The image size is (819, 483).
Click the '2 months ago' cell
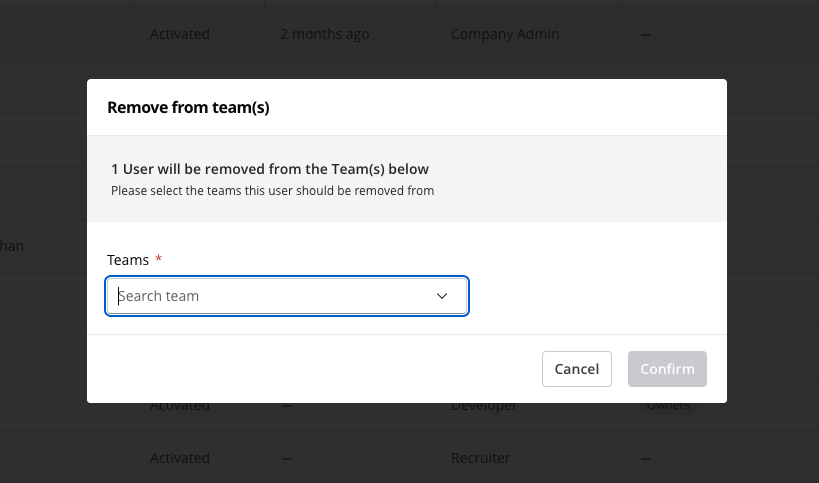(x=324, y=34)
